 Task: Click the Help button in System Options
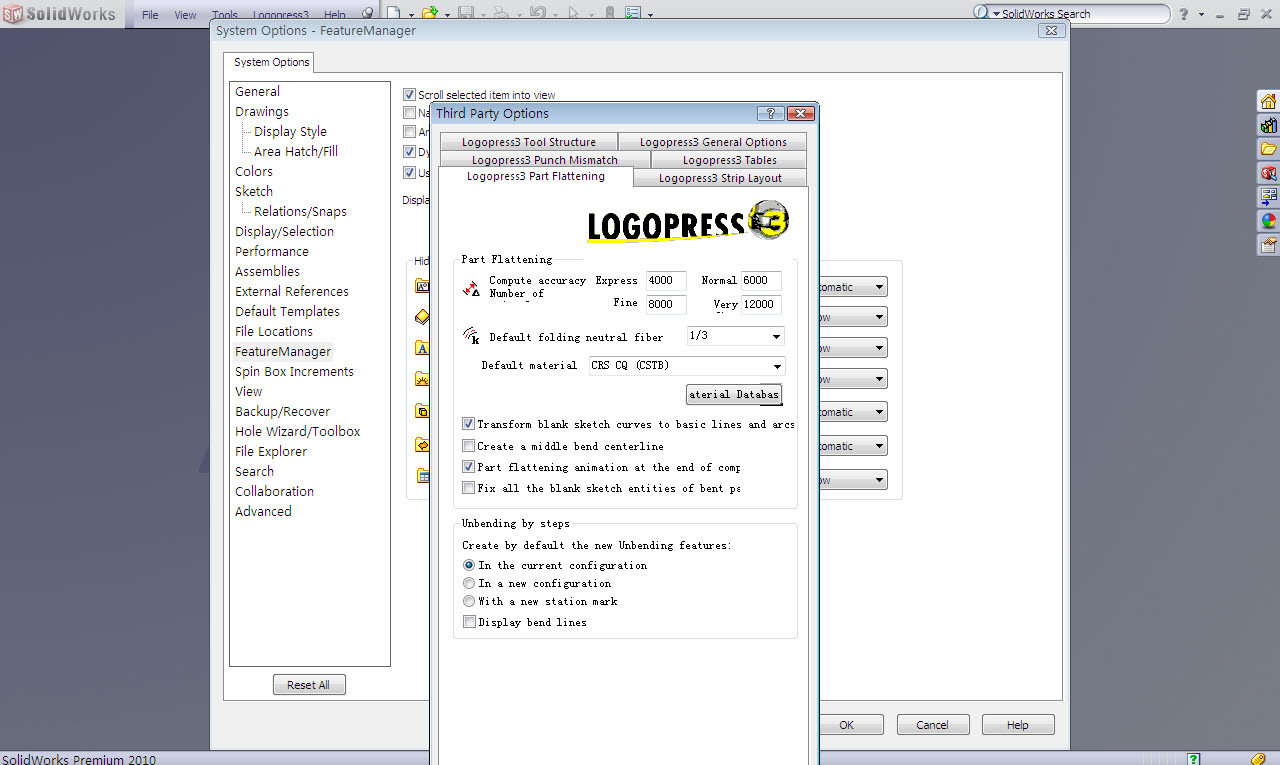click(1018, 725)
